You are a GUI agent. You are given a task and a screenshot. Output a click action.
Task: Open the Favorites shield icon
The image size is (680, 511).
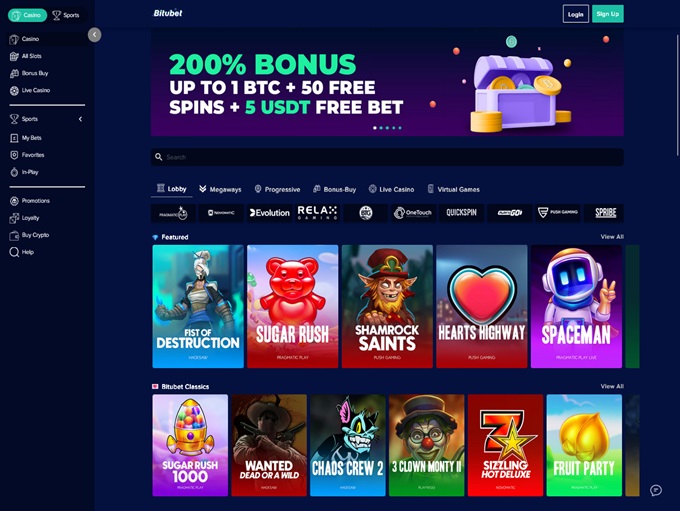(x=14, y=155)
